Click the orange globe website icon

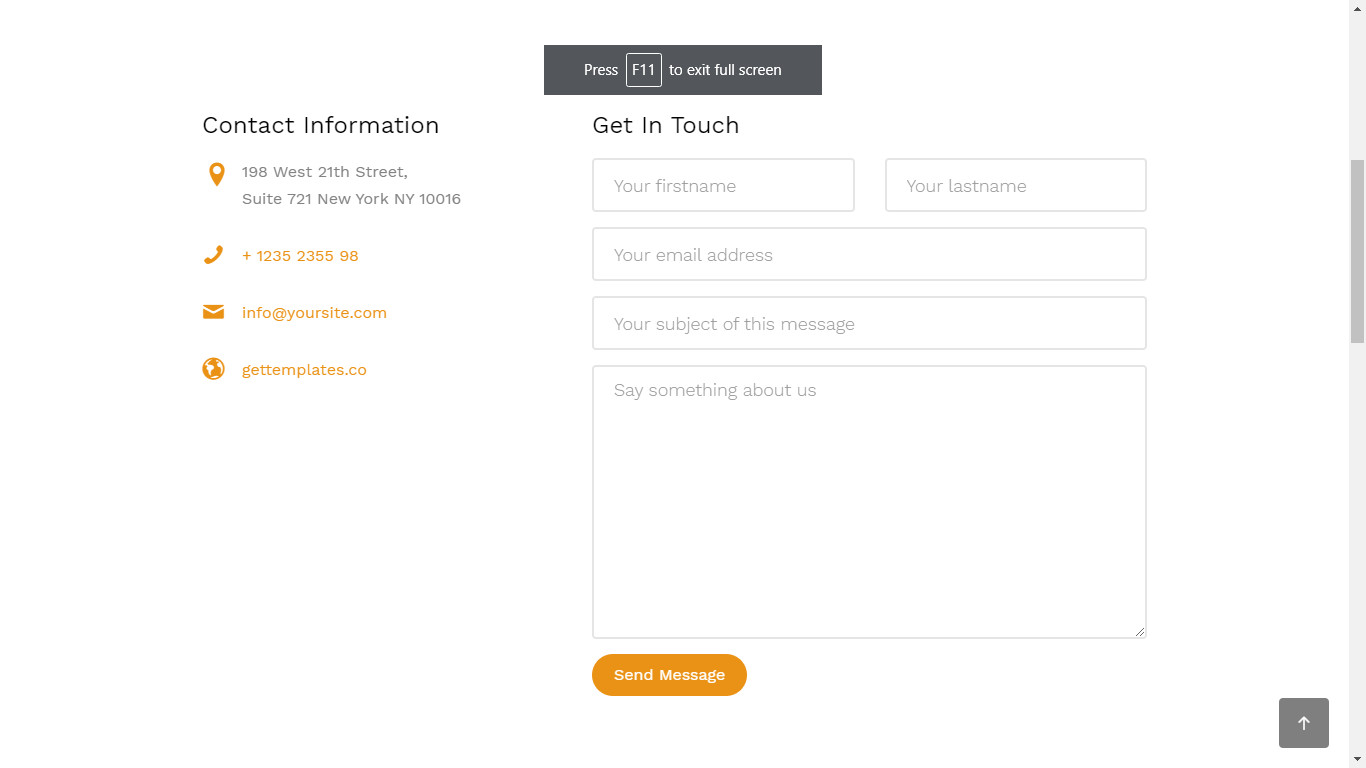click(213, 369)
